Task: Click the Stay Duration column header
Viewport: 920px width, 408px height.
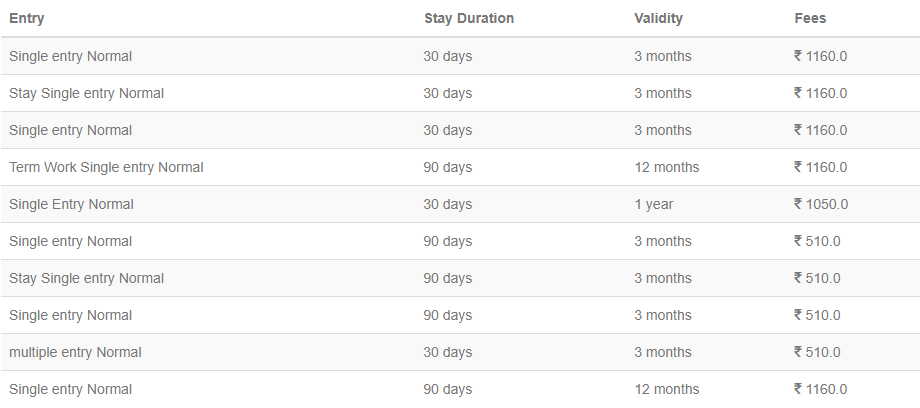Action: point(469,18)
